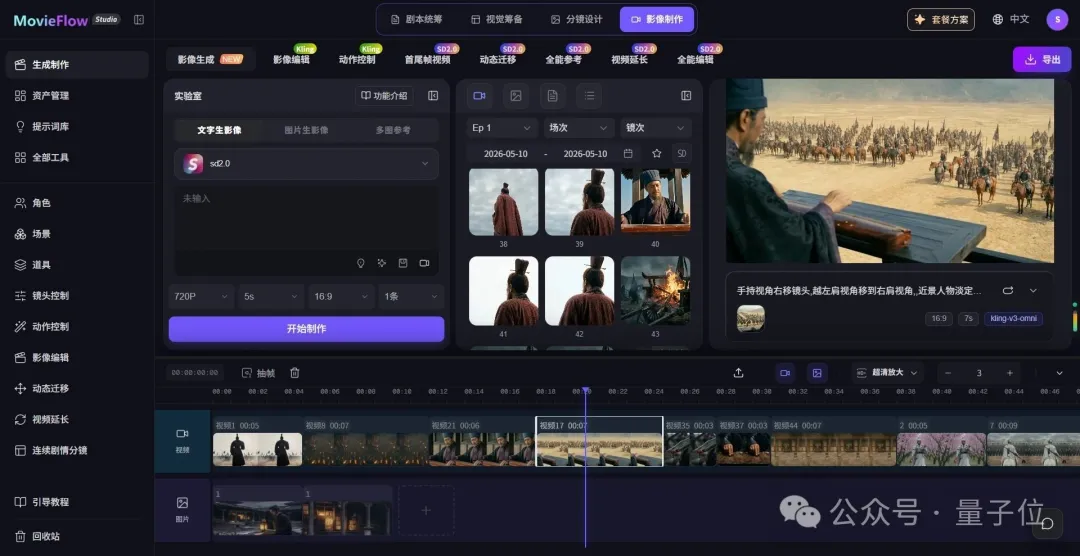The height and width of the screenshot is (556, 1080).
Task: Open the 1条 count dropdown
Action: tap(411, 296)
